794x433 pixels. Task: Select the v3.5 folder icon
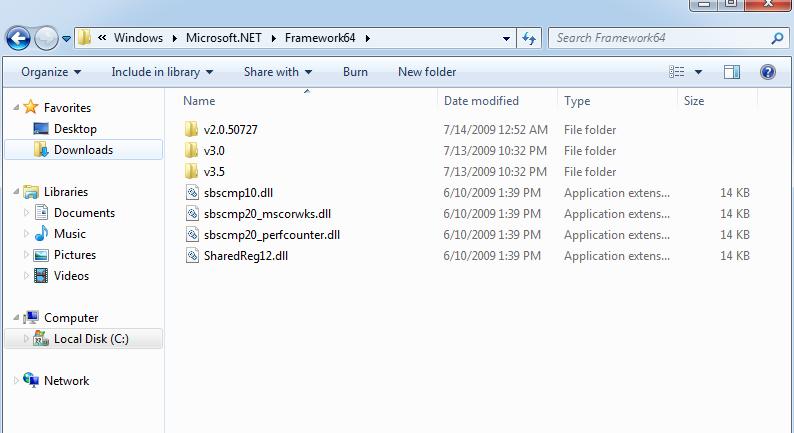(191, 171)
